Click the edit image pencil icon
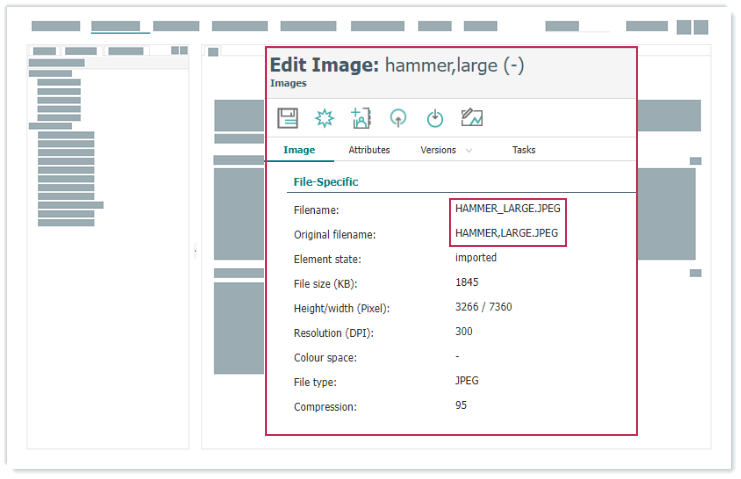The height and width of the screenshot is (479, 741). pos(472,118)
